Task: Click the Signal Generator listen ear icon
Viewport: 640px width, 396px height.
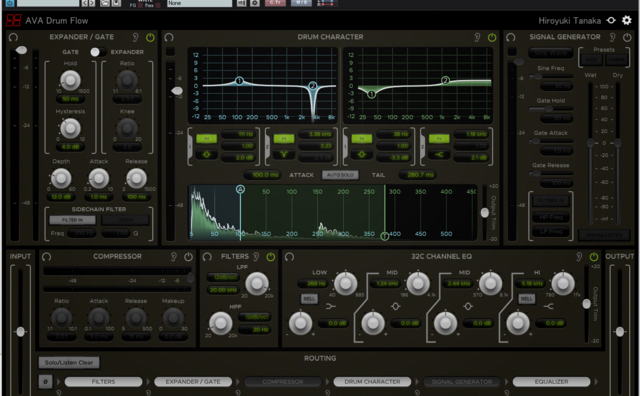Action: (612, 38)
